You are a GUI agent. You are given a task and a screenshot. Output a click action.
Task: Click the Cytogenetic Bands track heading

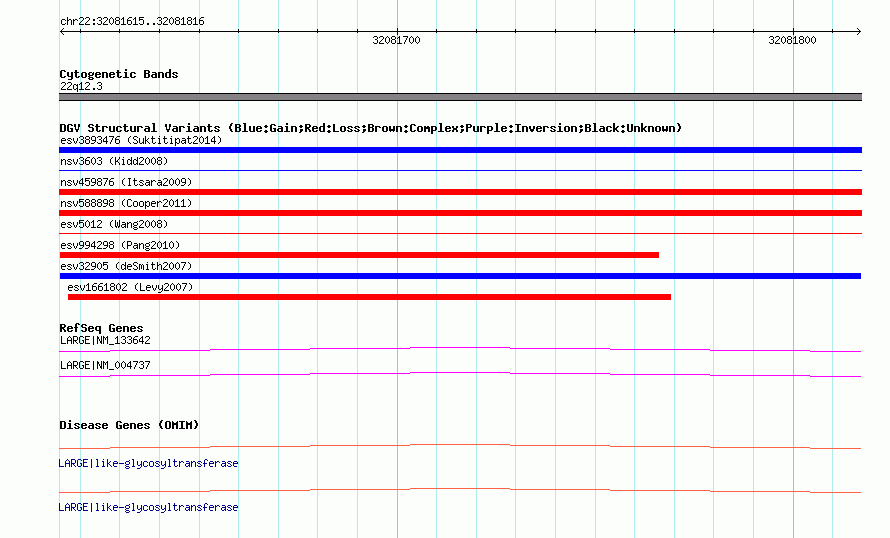tap(119, 74)
